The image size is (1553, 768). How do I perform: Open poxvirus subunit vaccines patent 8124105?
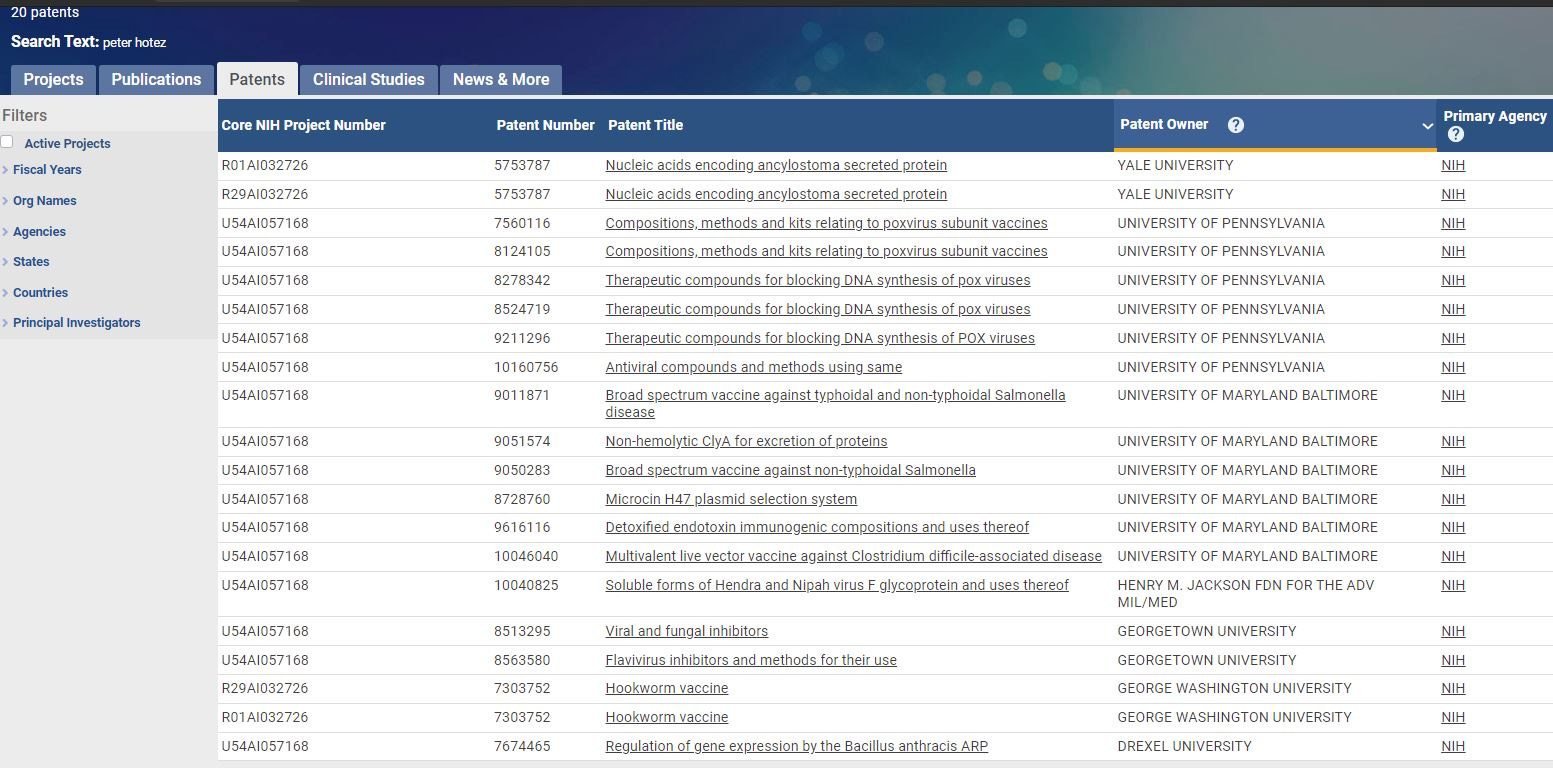click(826, 251)
